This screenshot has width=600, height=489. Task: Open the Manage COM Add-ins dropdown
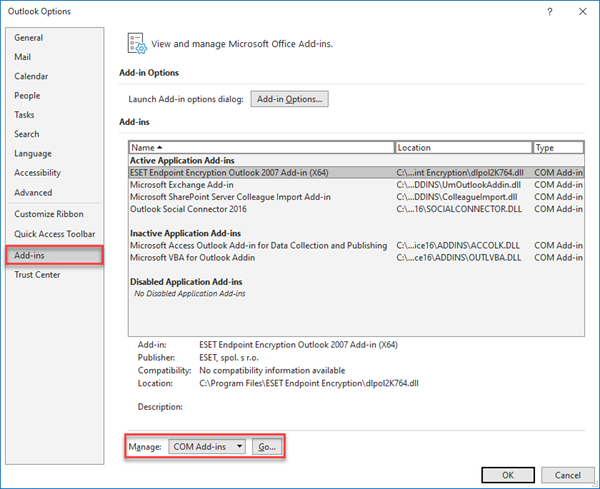click(207, 447)
